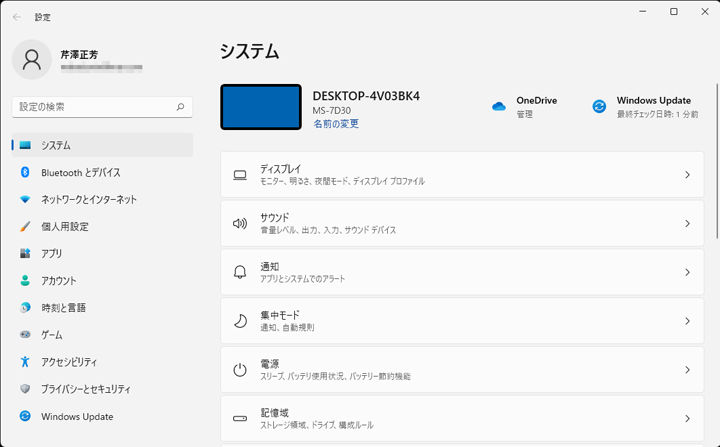Click the ストレージ領域、ドライブ、構成ルール description

(x=317, y=425)
